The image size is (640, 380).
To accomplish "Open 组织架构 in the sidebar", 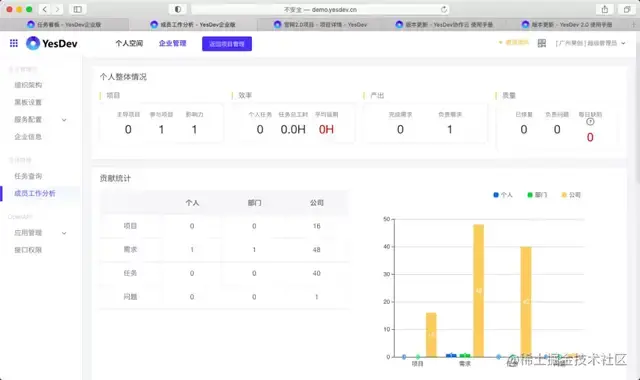I will (x=28, y=85).
